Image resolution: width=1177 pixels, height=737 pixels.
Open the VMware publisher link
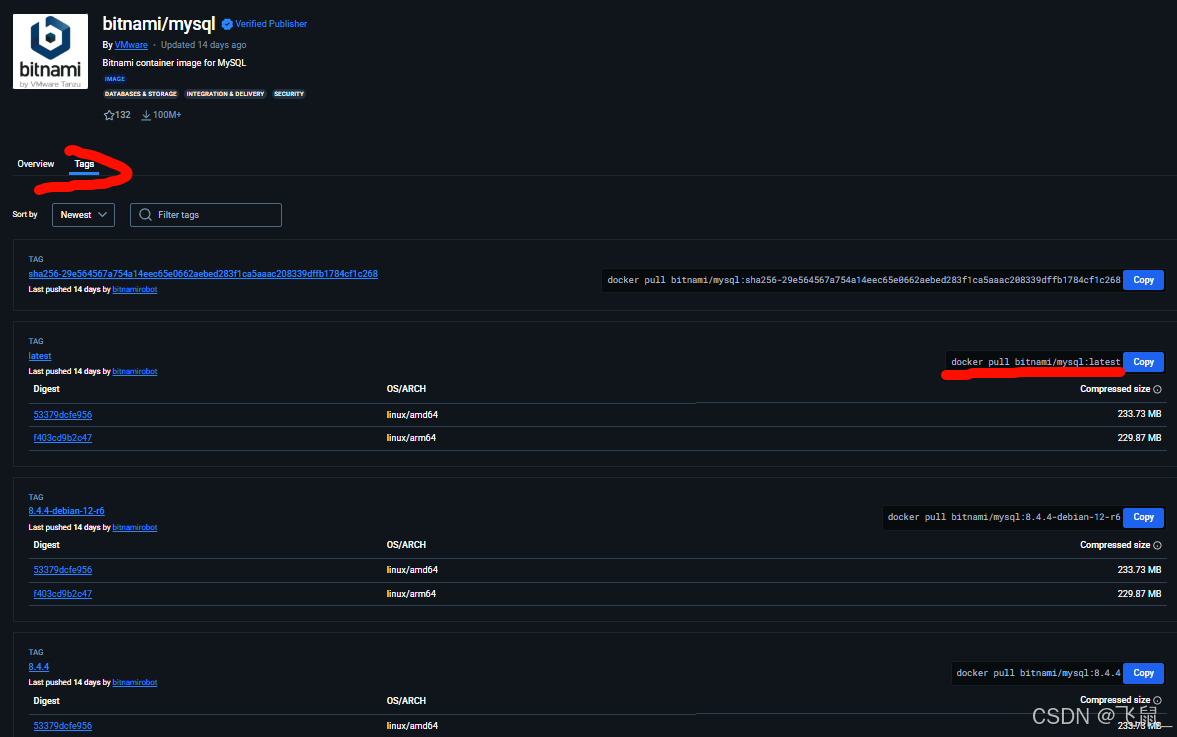click(131, 45)
